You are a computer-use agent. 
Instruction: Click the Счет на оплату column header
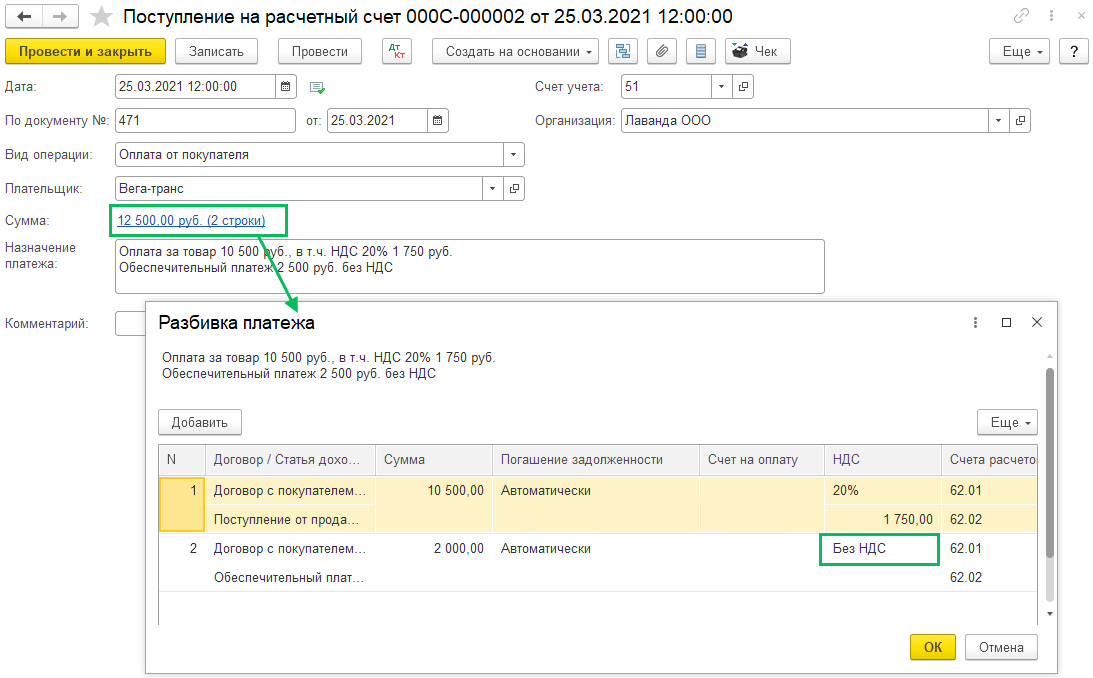pyautogui.click(x=762, y=460)
